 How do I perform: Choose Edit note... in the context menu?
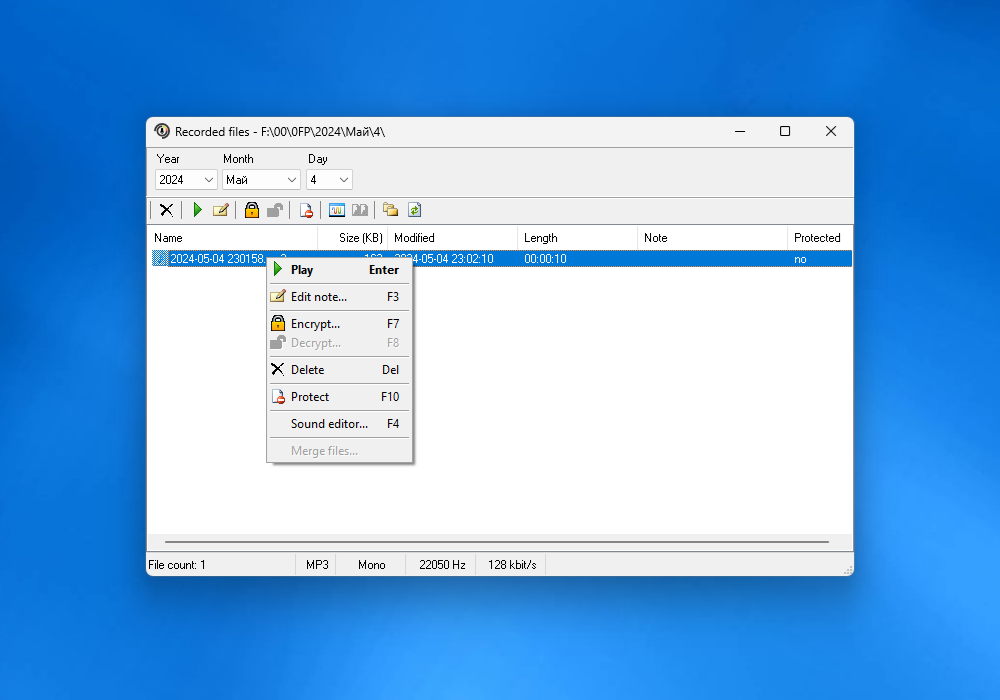tap(340, 296)
